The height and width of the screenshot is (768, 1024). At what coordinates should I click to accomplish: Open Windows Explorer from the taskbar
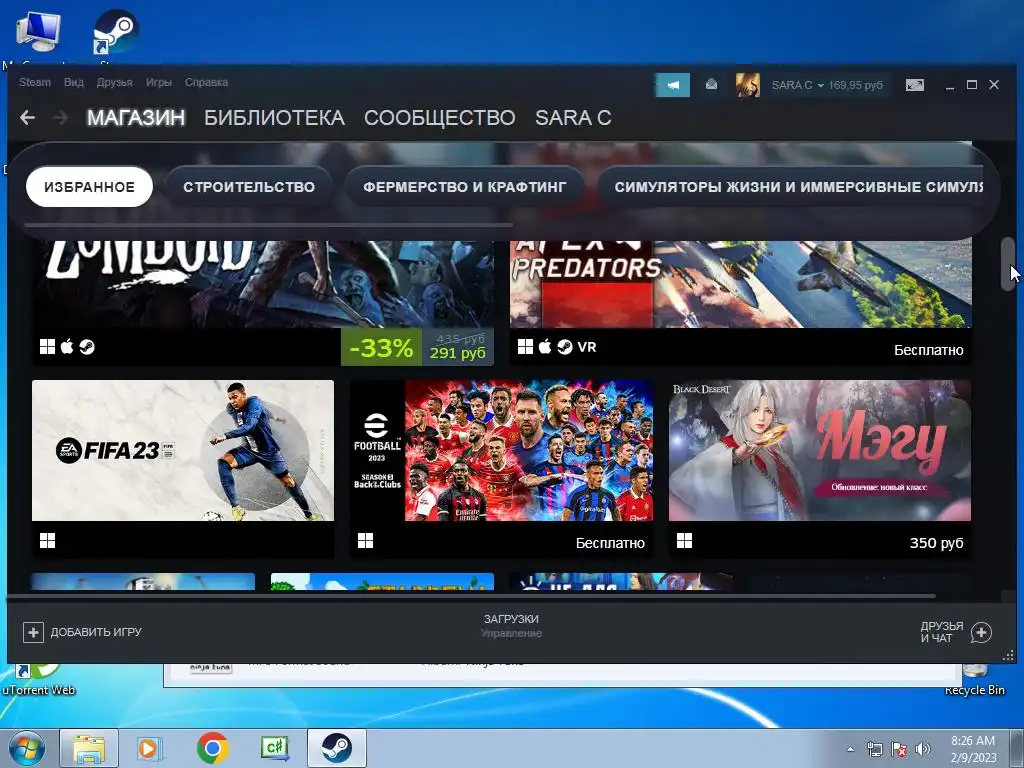[x=89, y=748]
